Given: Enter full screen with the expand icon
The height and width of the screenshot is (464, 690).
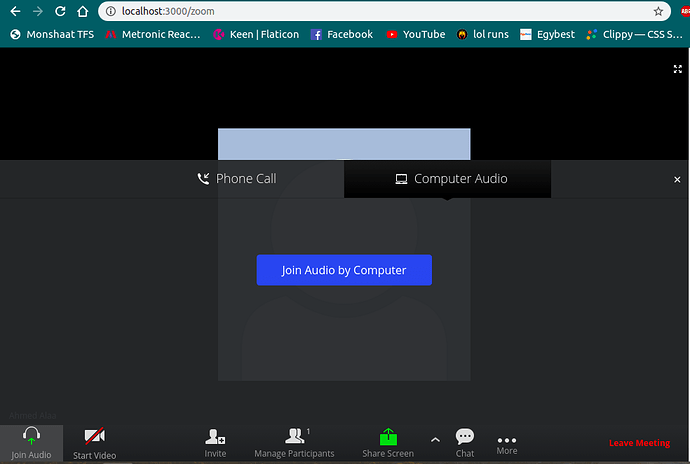Looking at the screenshot, I should click(x=678, y=69).
